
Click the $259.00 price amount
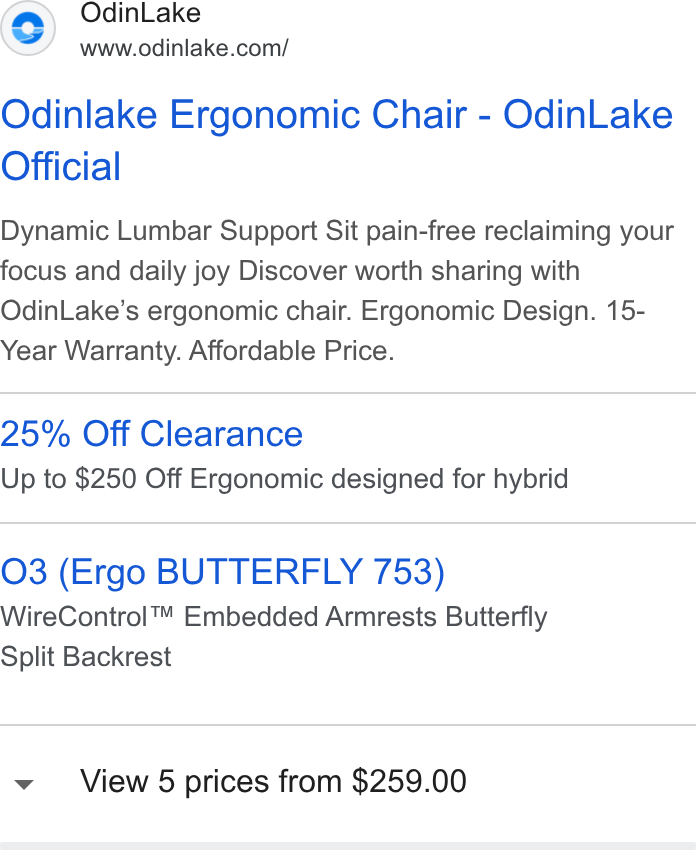click(409, 782)
